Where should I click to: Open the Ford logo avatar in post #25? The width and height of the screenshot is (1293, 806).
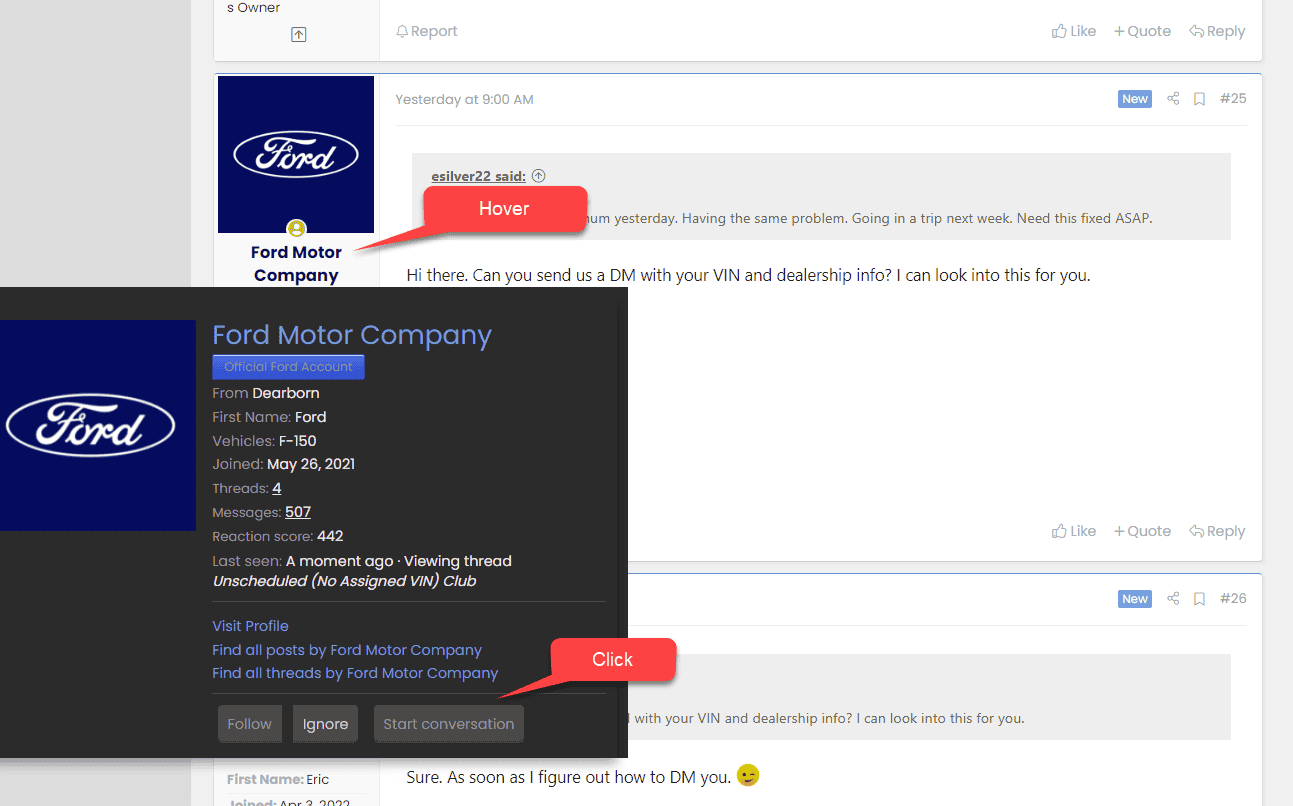(296, 155)
